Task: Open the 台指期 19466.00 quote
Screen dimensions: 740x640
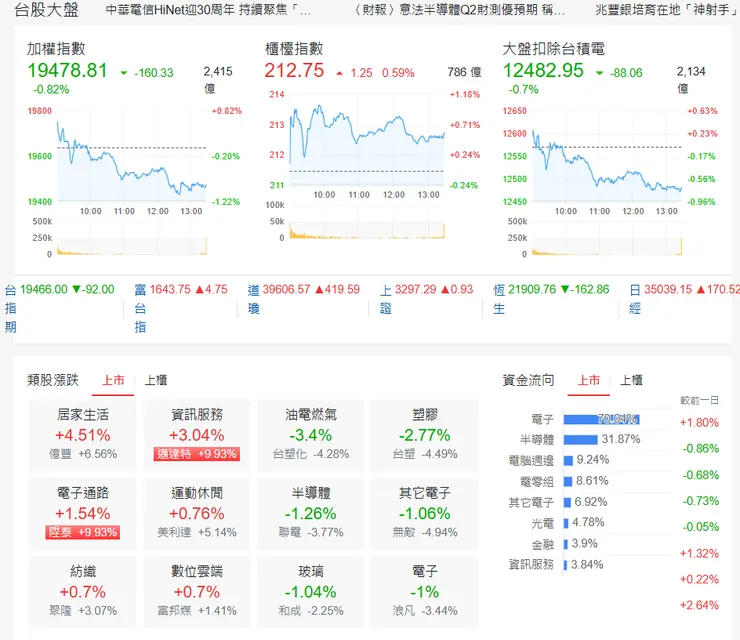Action: tap(60, 307)
